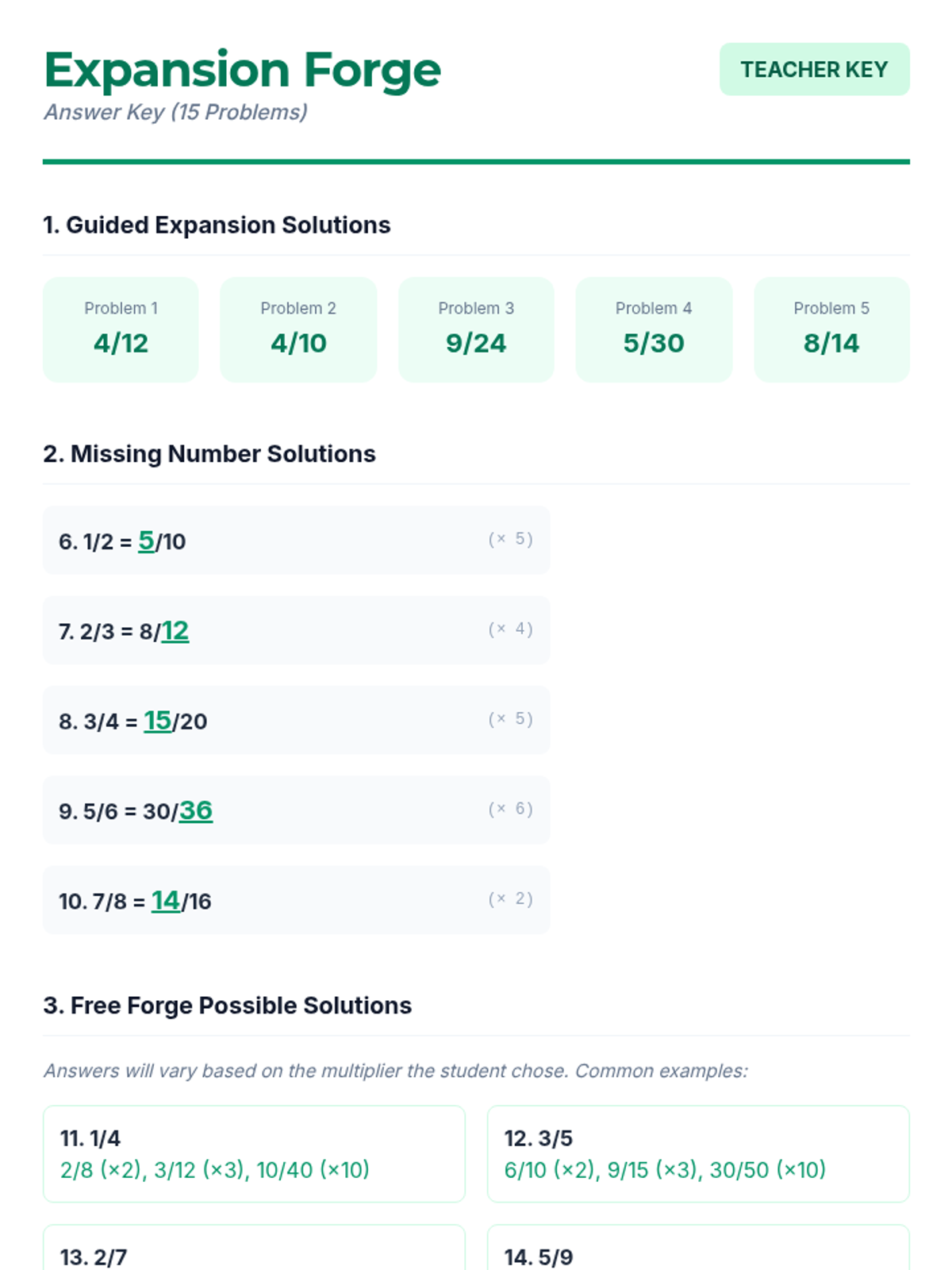The image size is (952, 1270).
Task: Click the (× 6) multiplier hint on problem 9
Action: click(510, 809)
